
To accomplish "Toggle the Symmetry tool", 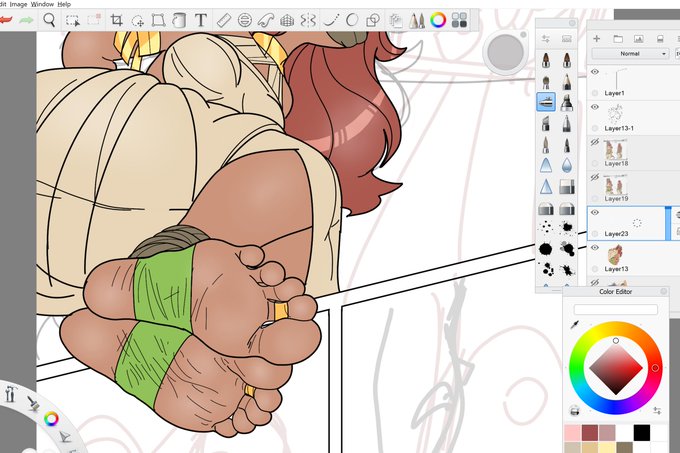I will [x=308, y=20].
